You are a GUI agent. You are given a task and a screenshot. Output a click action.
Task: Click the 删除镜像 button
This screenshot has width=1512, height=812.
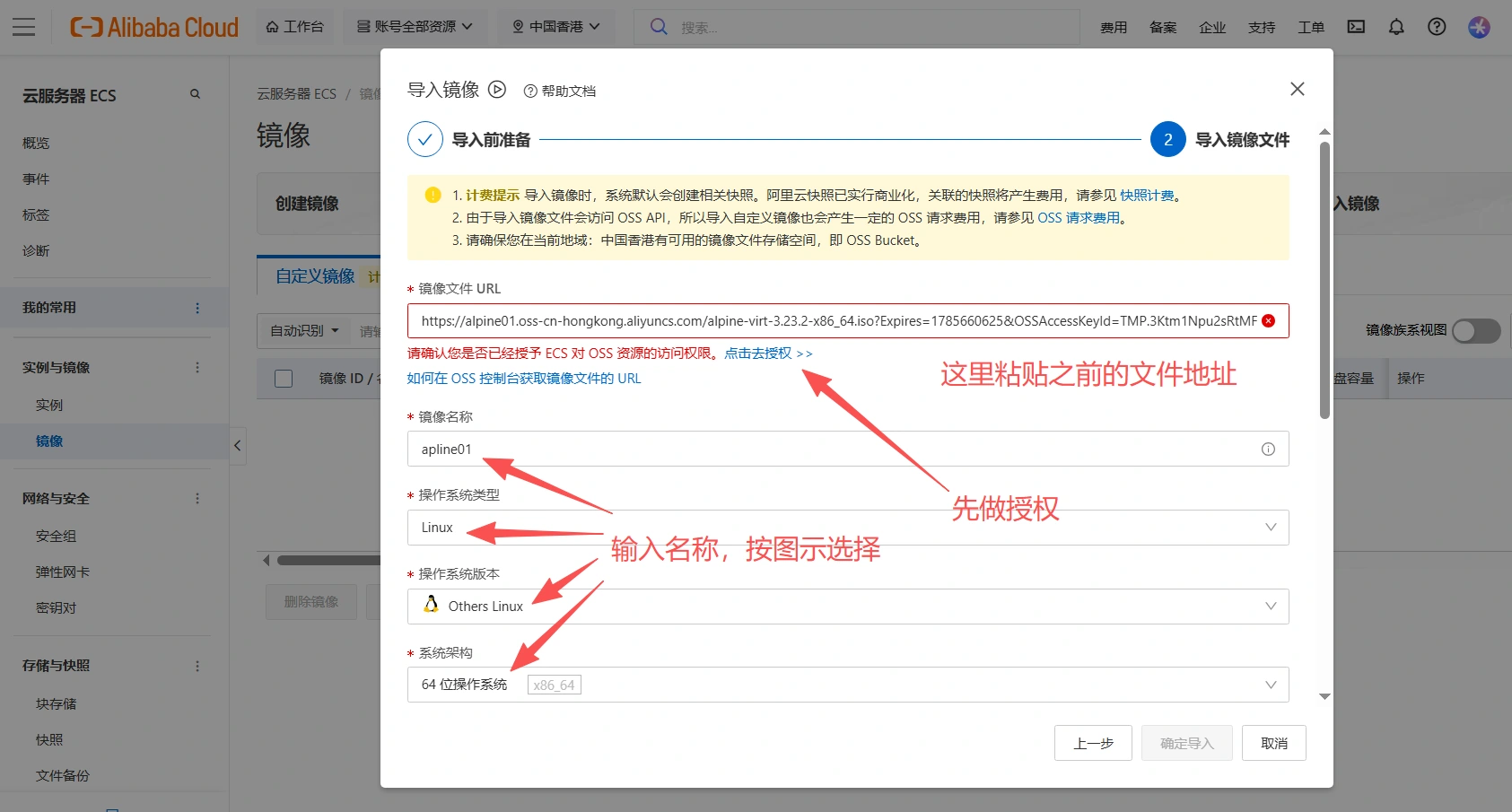coord(311,602)
